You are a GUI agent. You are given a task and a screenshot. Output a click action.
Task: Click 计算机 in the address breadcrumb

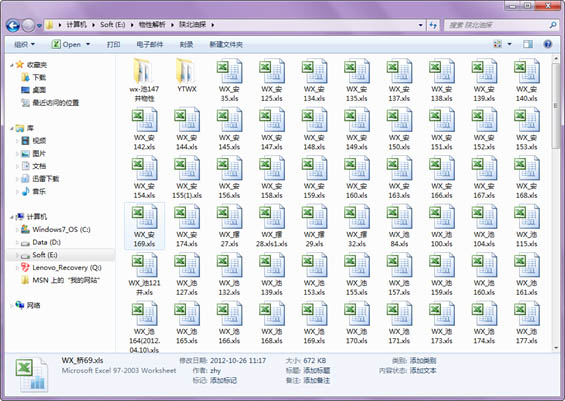76,25
